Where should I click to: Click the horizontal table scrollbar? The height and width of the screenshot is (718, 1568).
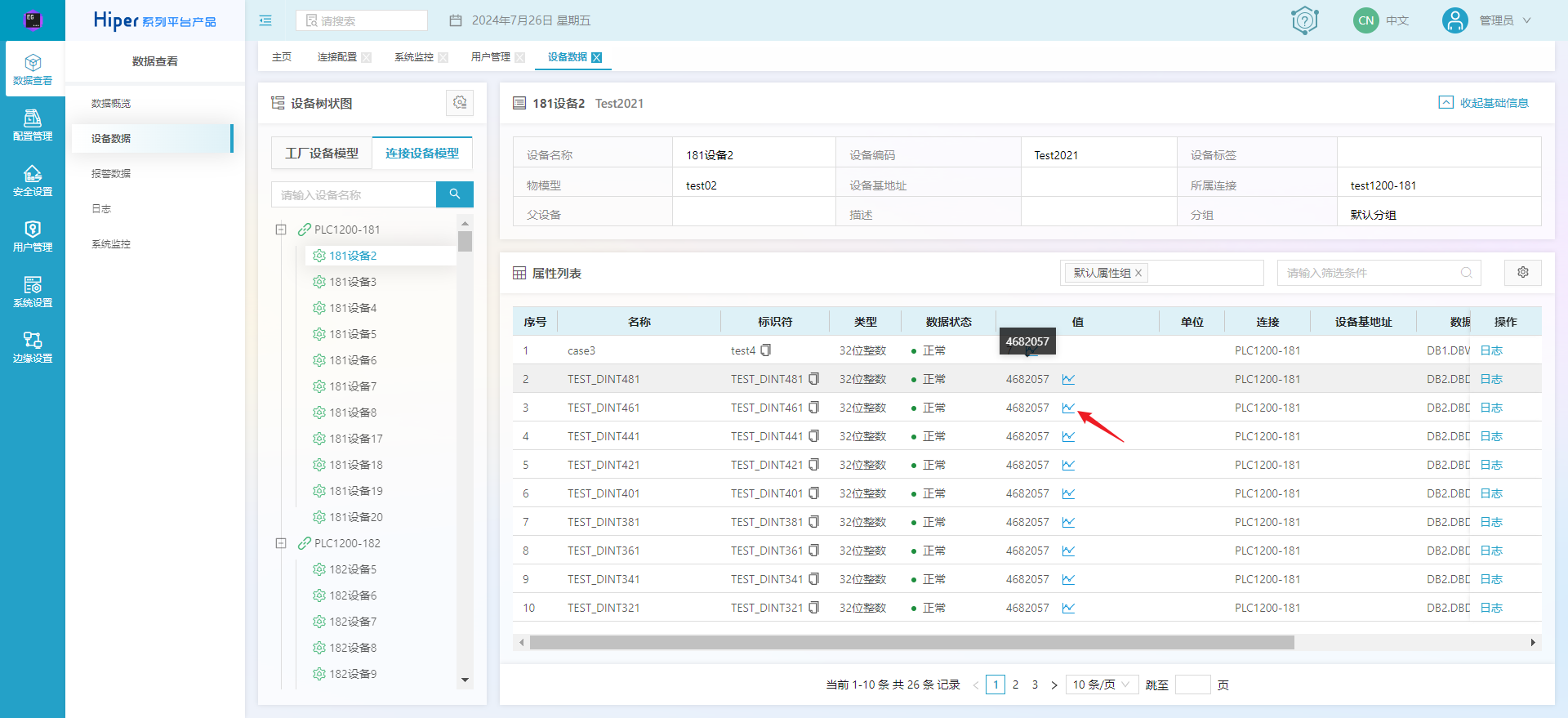click(911, 643)
